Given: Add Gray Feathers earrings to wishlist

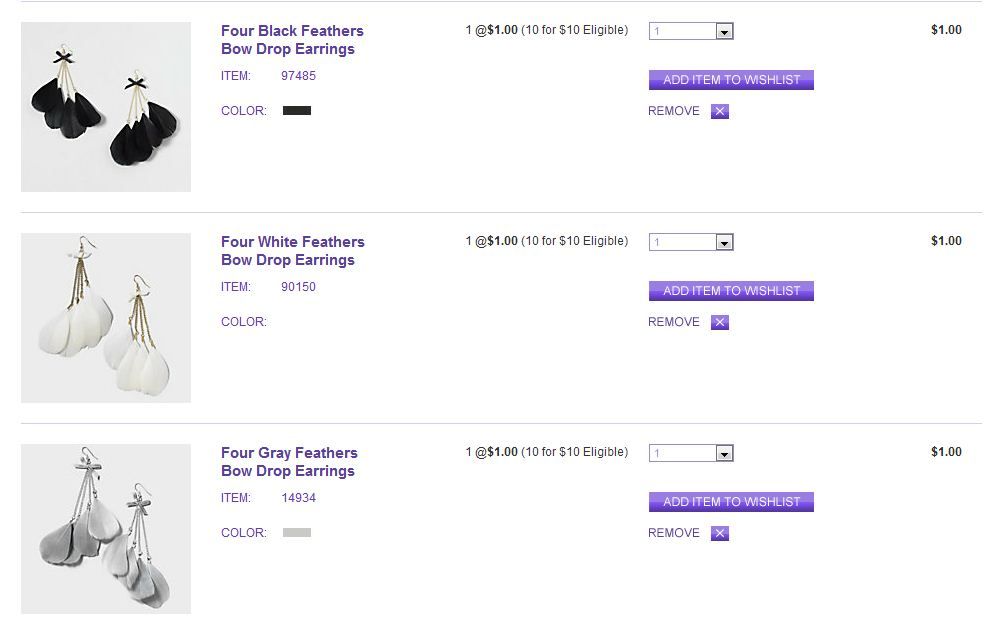Looking at the screenshot, I should point(731,502).
